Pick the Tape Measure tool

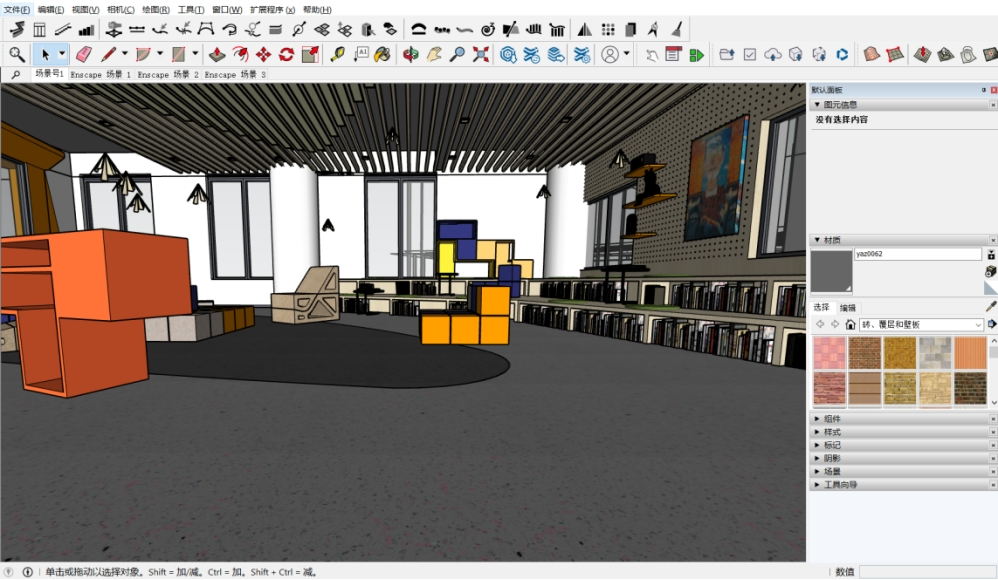(338, 54)
